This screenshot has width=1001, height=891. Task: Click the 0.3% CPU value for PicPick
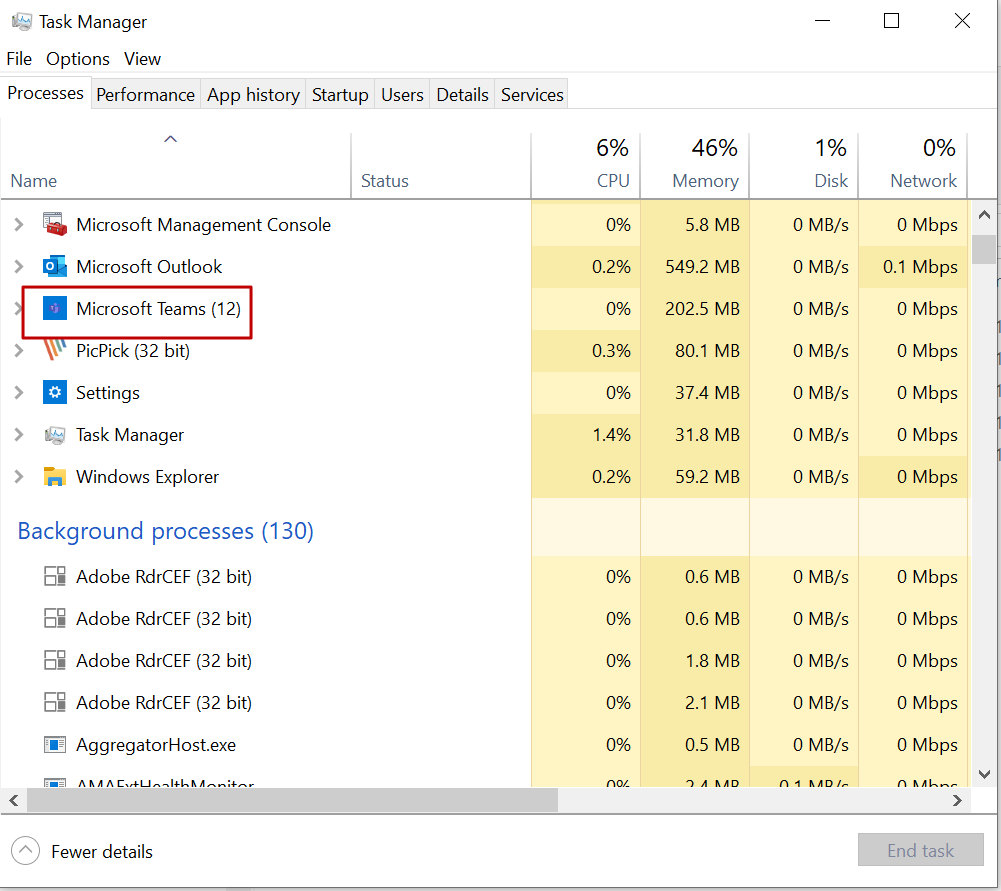click(x=612, y=350)
